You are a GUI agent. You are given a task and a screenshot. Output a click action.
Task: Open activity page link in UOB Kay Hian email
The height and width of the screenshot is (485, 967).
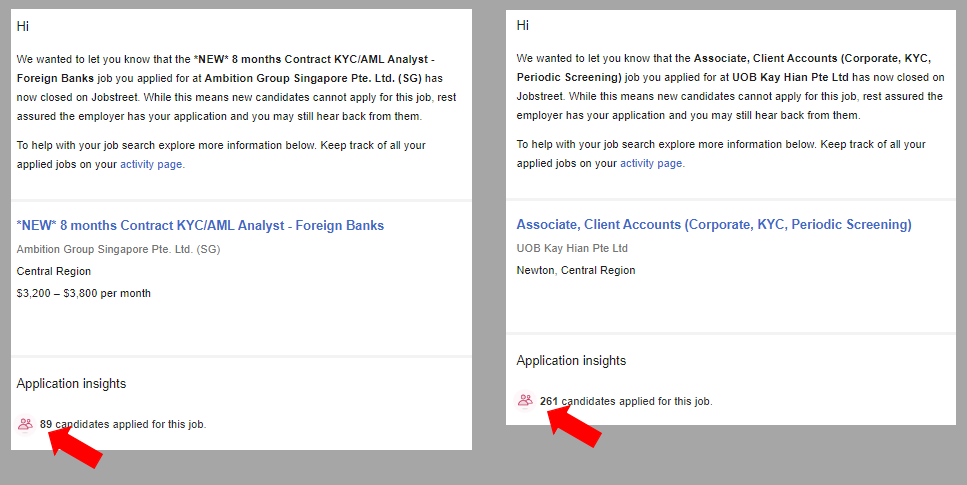tap(651, 163)
